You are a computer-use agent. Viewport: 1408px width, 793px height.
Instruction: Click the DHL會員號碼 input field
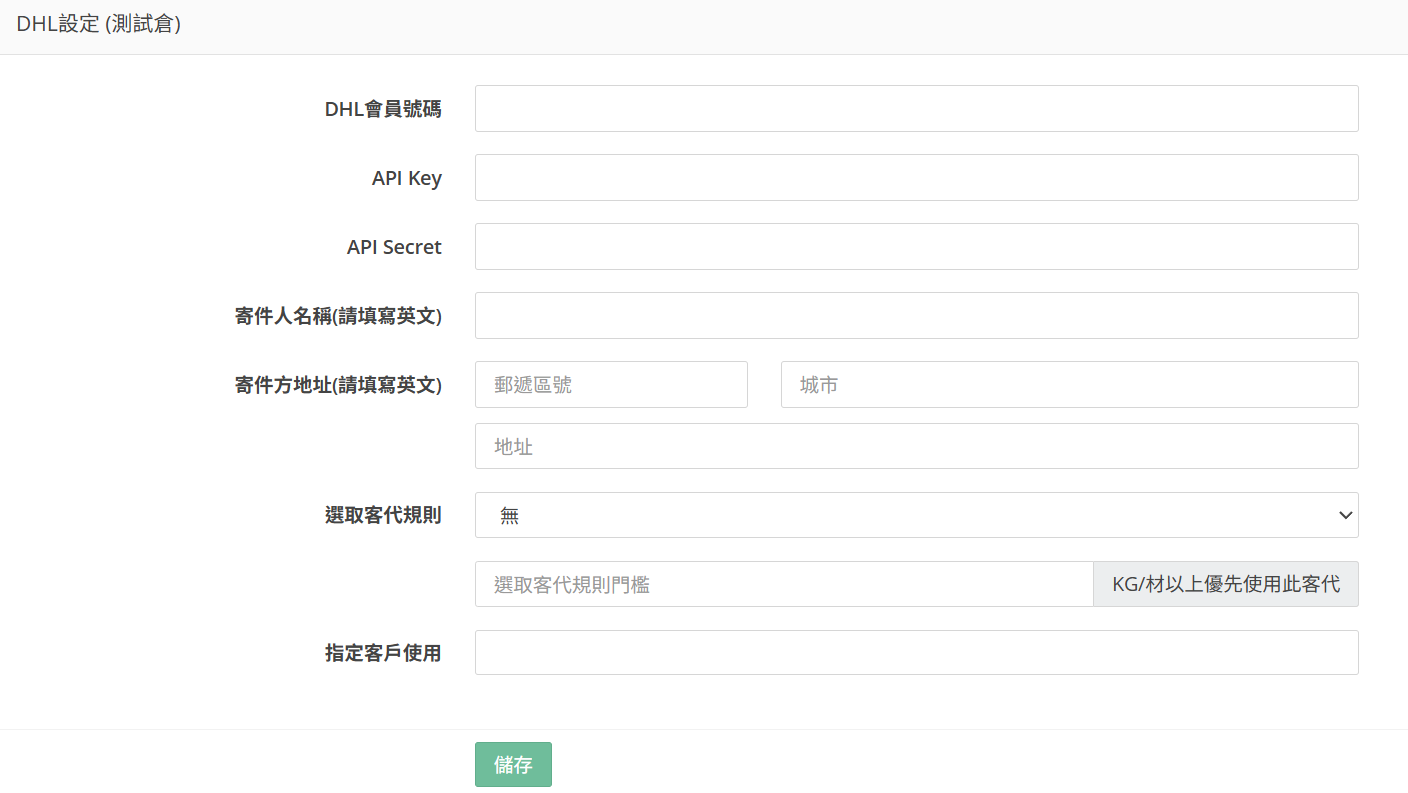(x=916, y=108)
